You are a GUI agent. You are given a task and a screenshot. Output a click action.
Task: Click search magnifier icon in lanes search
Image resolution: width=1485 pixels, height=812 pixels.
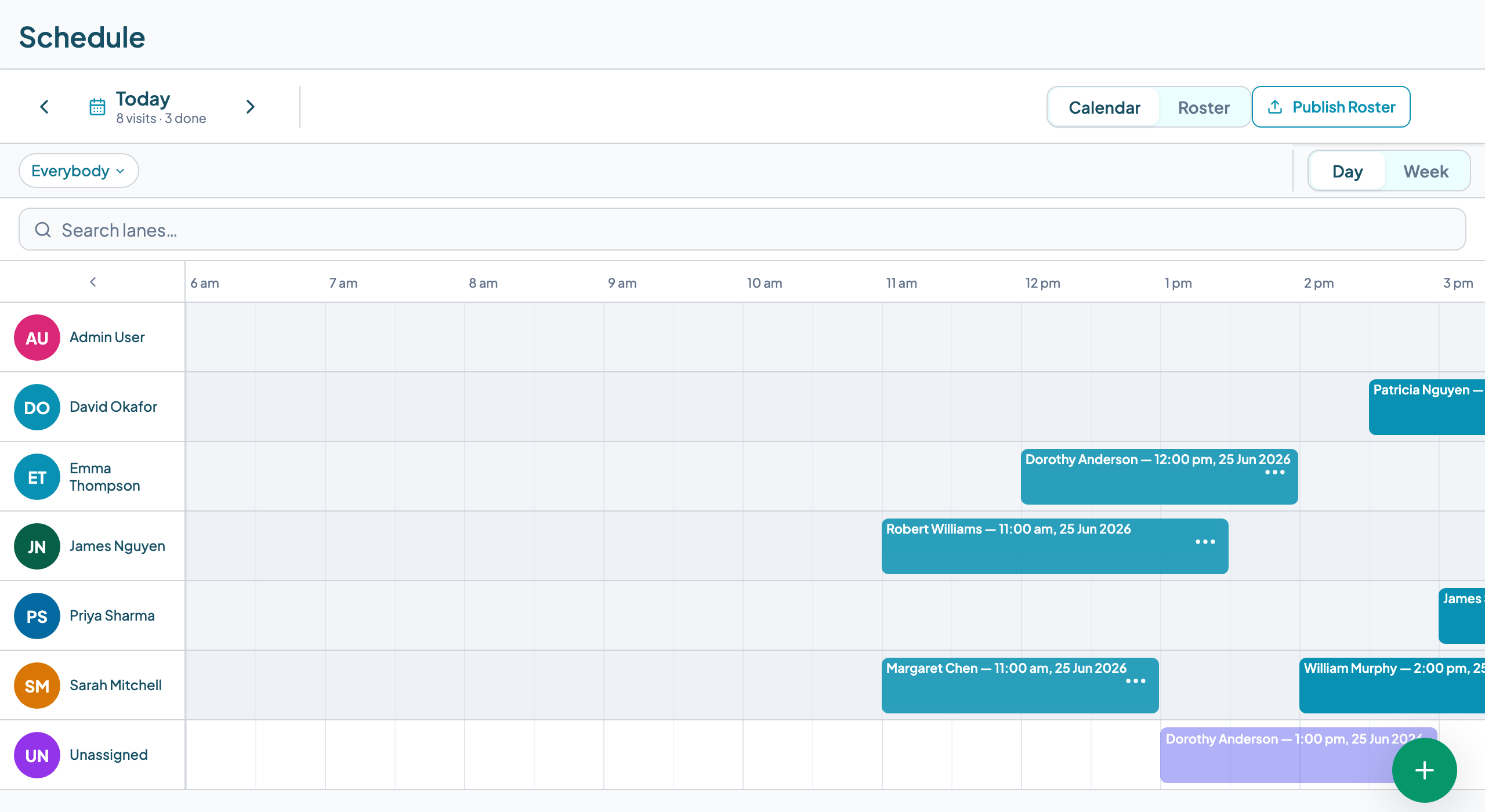(x=43, y=230)
